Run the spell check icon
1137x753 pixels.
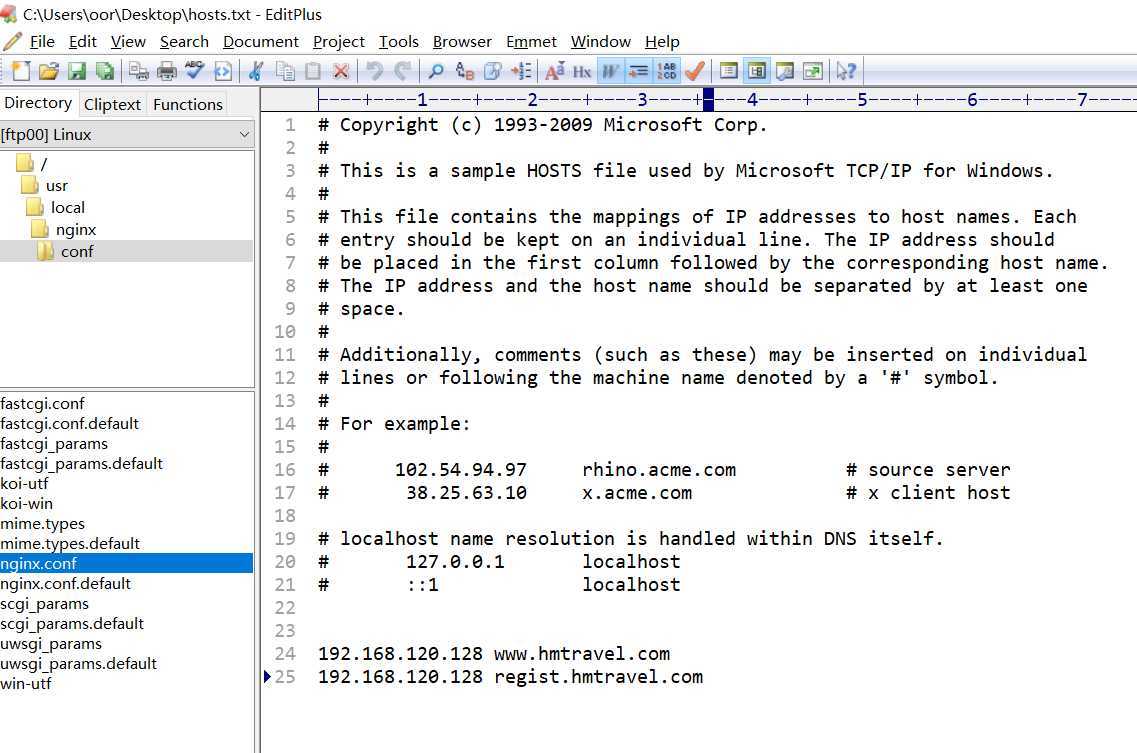pyautogui.click(x=194, y=70)
